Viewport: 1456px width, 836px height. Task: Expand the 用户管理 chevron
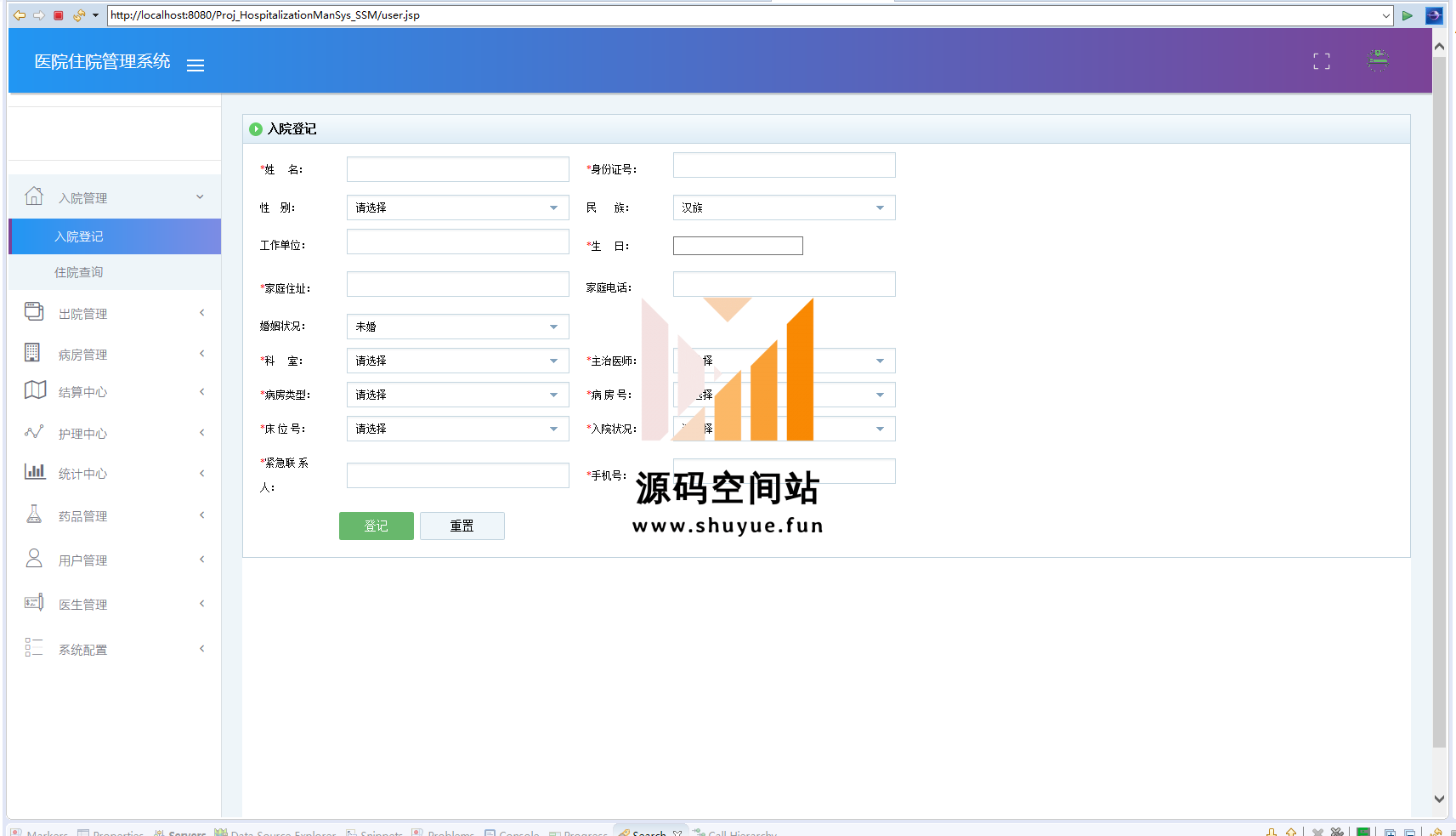tap(201, 560)
